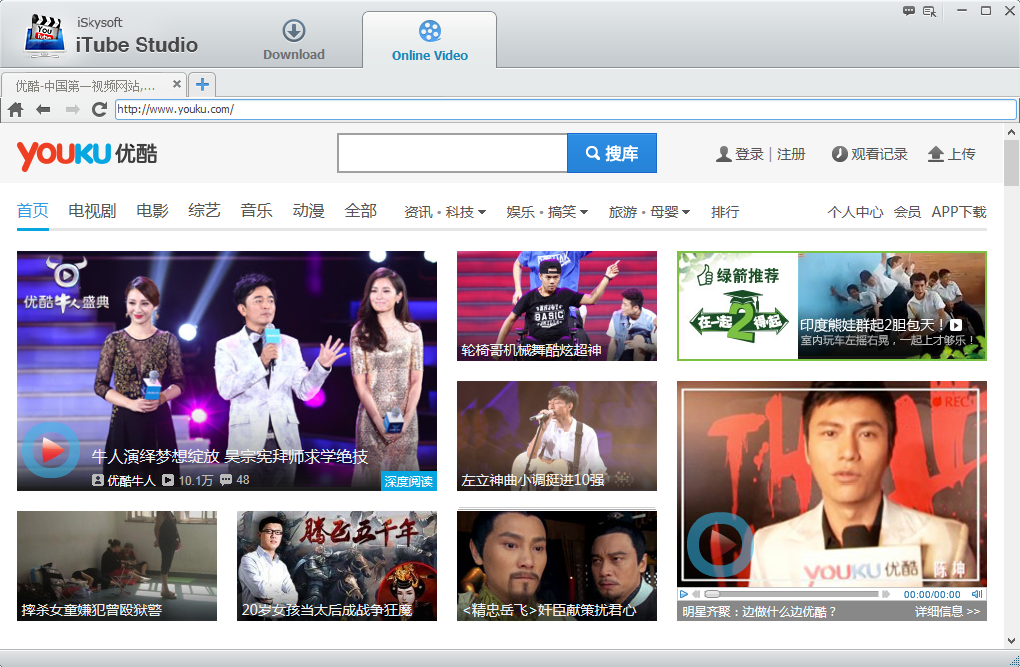
Task: Click the fast-forward icon in player bar
Action: [885, 594]
